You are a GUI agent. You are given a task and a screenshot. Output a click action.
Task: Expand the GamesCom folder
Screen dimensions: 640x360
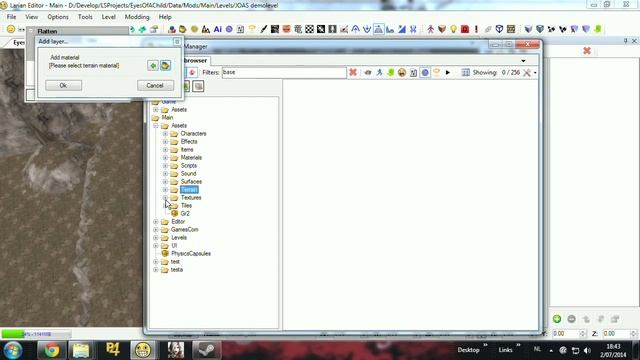pos(156,229)
